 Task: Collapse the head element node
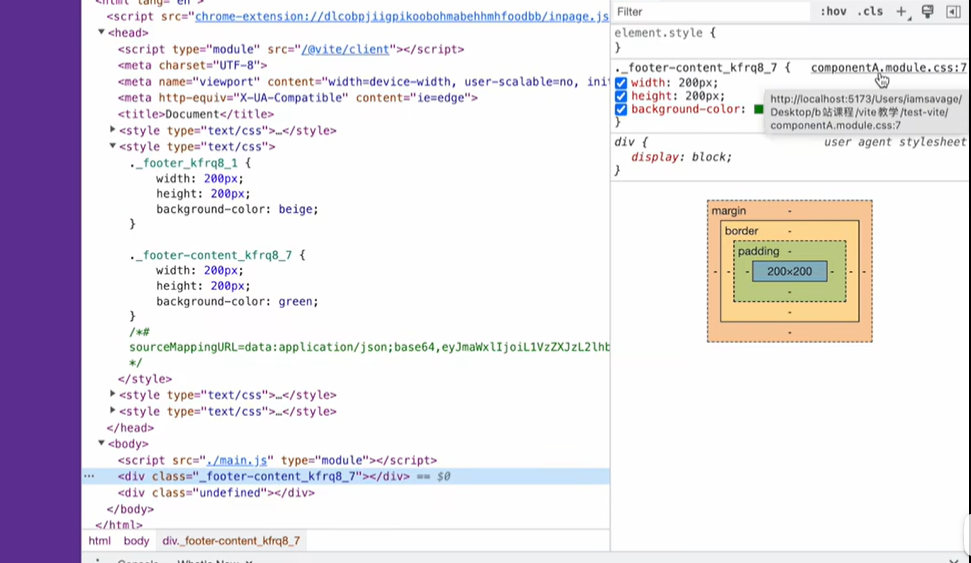click(101, 33)
